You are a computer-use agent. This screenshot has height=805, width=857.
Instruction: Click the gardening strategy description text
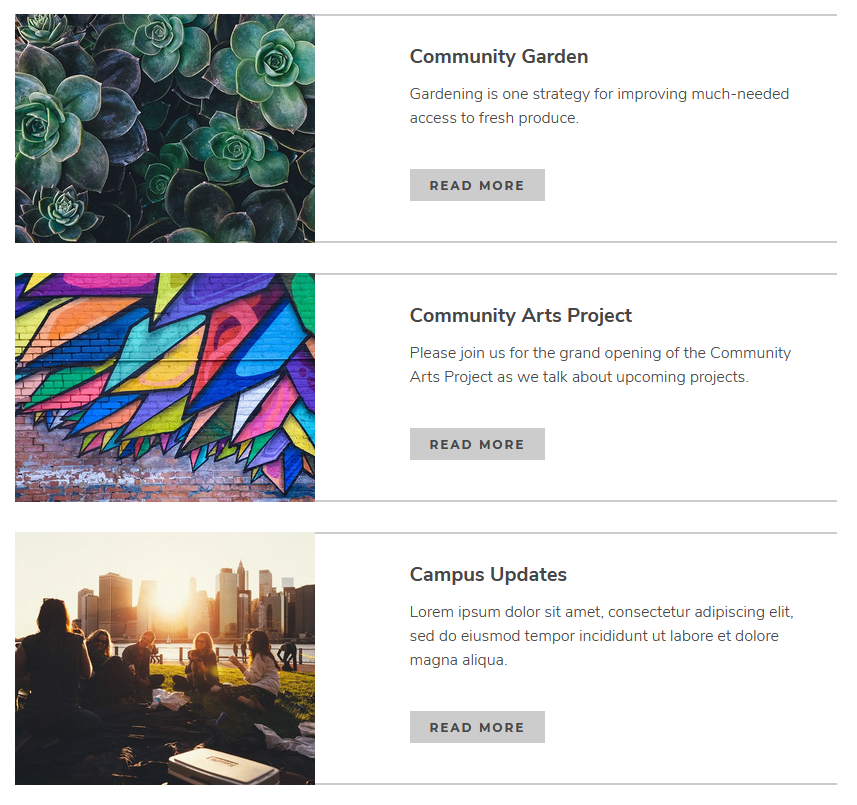[599, 106]
